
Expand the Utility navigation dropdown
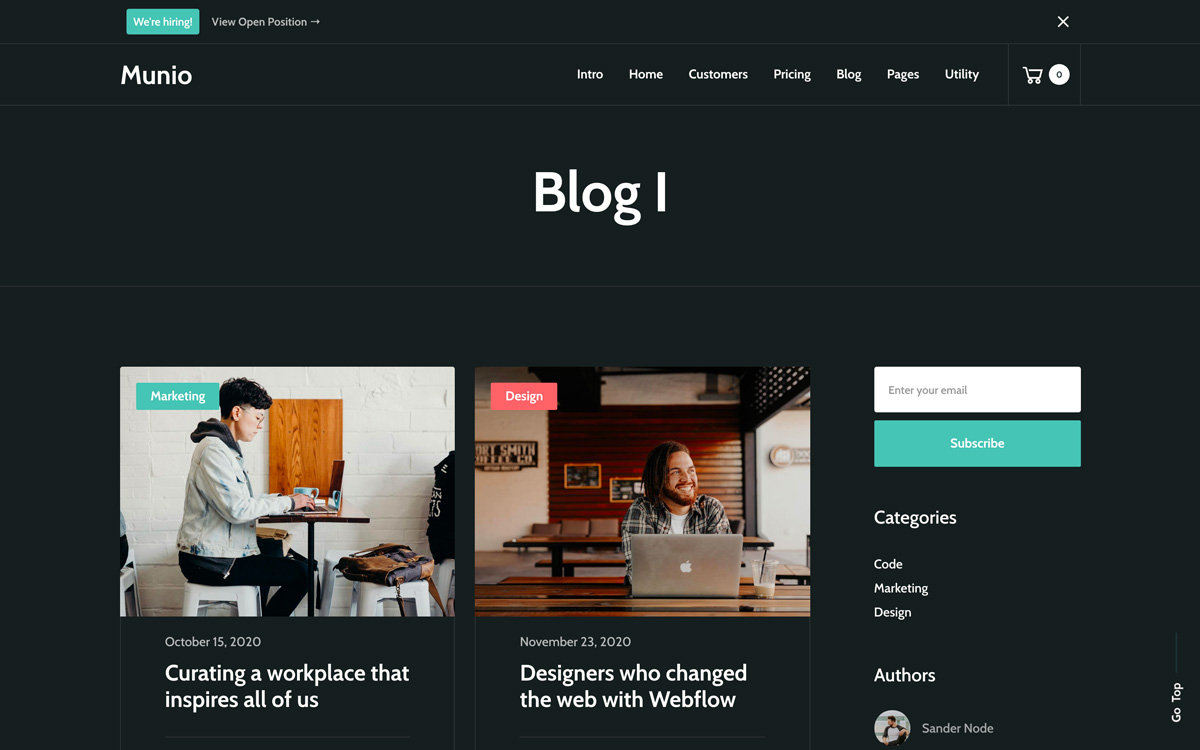(x=962, y=74)
